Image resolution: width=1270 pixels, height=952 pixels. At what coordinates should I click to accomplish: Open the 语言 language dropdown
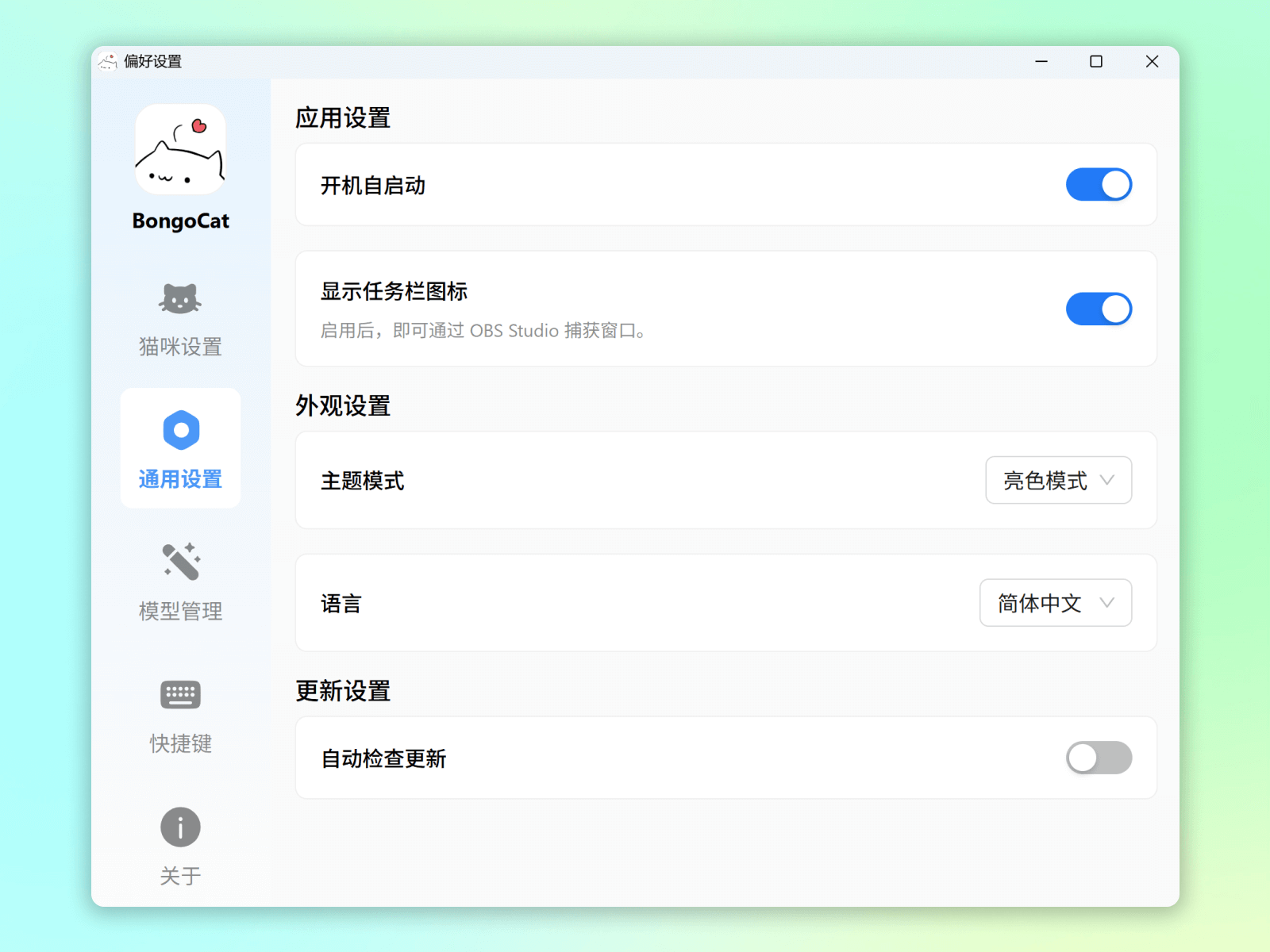point(1055,603)
